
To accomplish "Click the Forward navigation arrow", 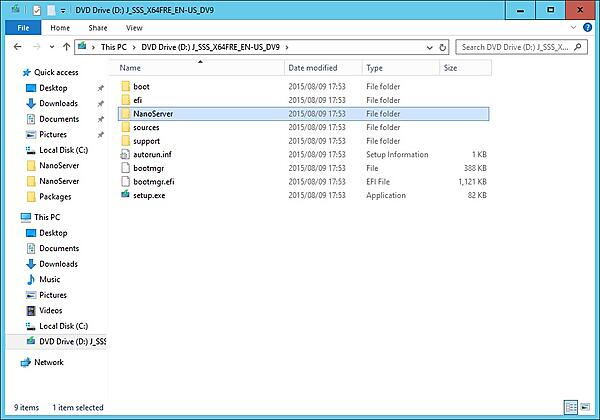I will [x=36, y=47].
